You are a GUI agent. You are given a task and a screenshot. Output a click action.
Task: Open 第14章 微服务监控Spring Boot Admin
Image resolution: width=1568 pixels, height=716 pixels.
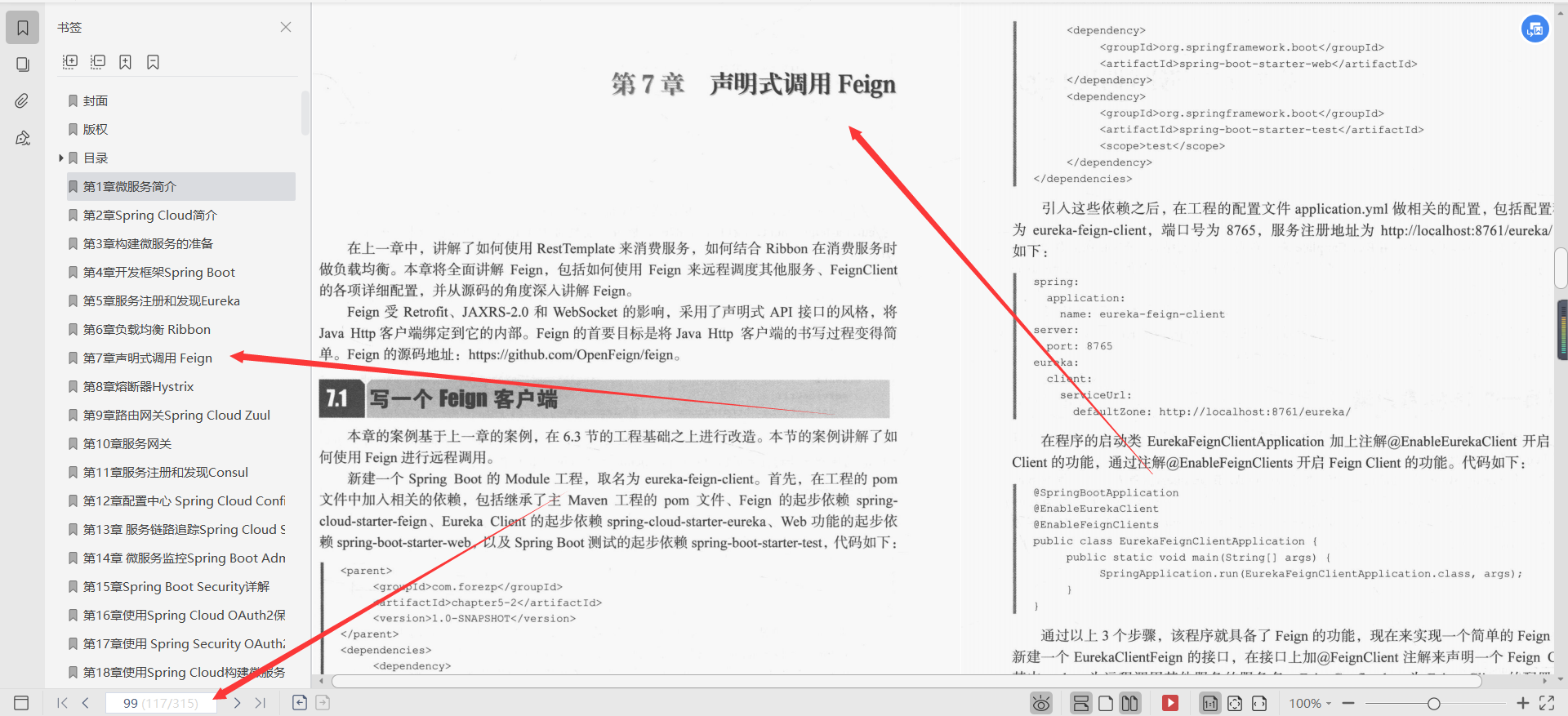pos(185,558)
